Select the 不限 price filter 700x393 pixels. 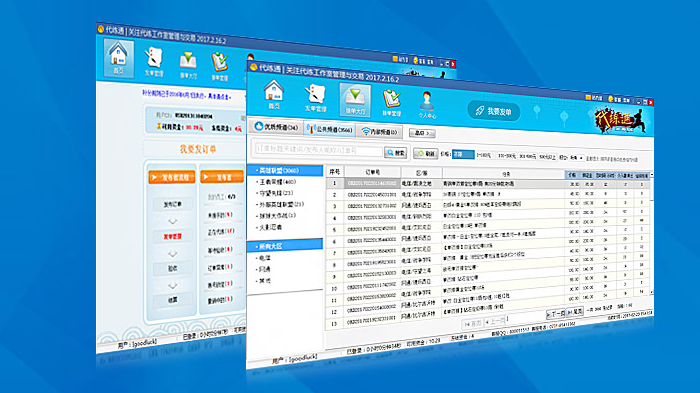463,155
